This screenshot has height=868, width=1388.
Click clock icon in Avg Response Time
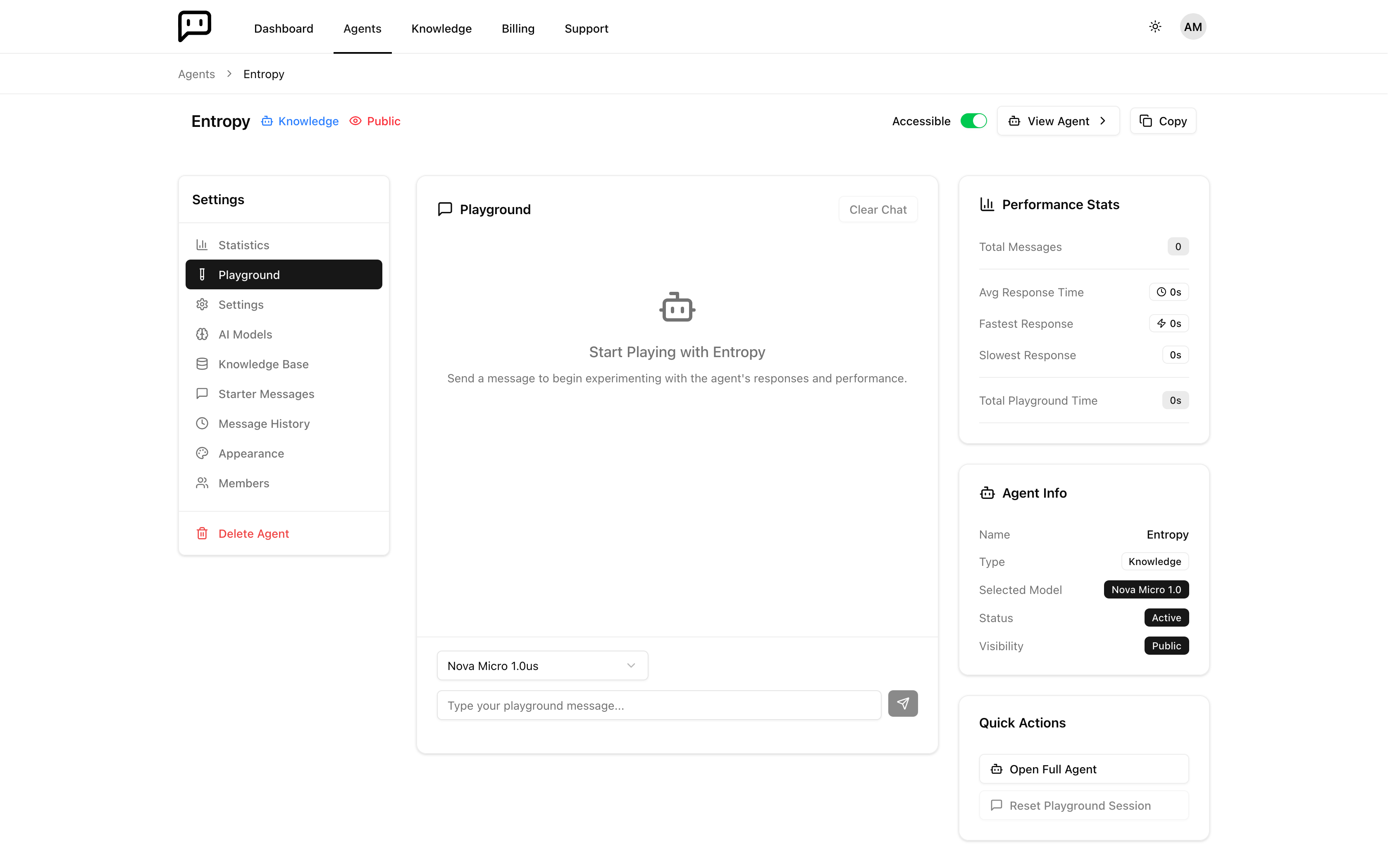(1161, 292)
